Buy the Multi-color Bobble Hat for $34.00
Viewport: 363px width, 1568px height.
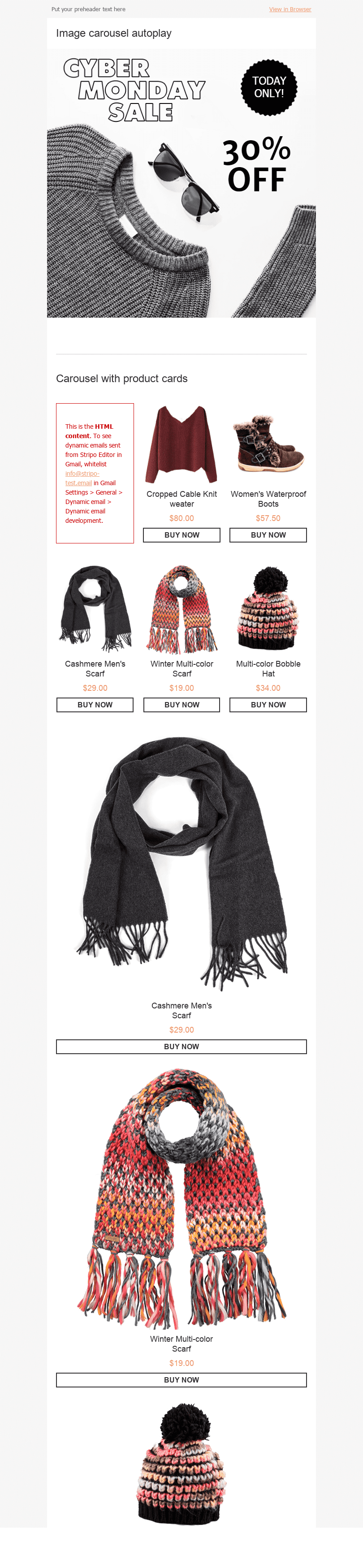tap(268, 705)
